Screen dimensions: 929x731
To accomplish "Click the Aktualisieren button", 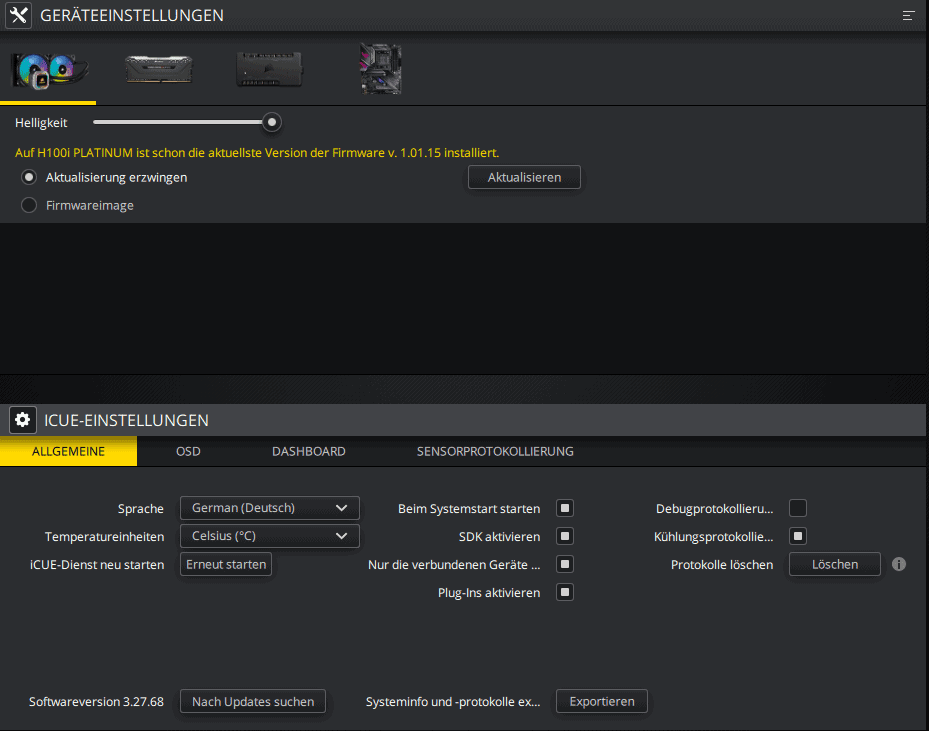I will click(524, 177).
